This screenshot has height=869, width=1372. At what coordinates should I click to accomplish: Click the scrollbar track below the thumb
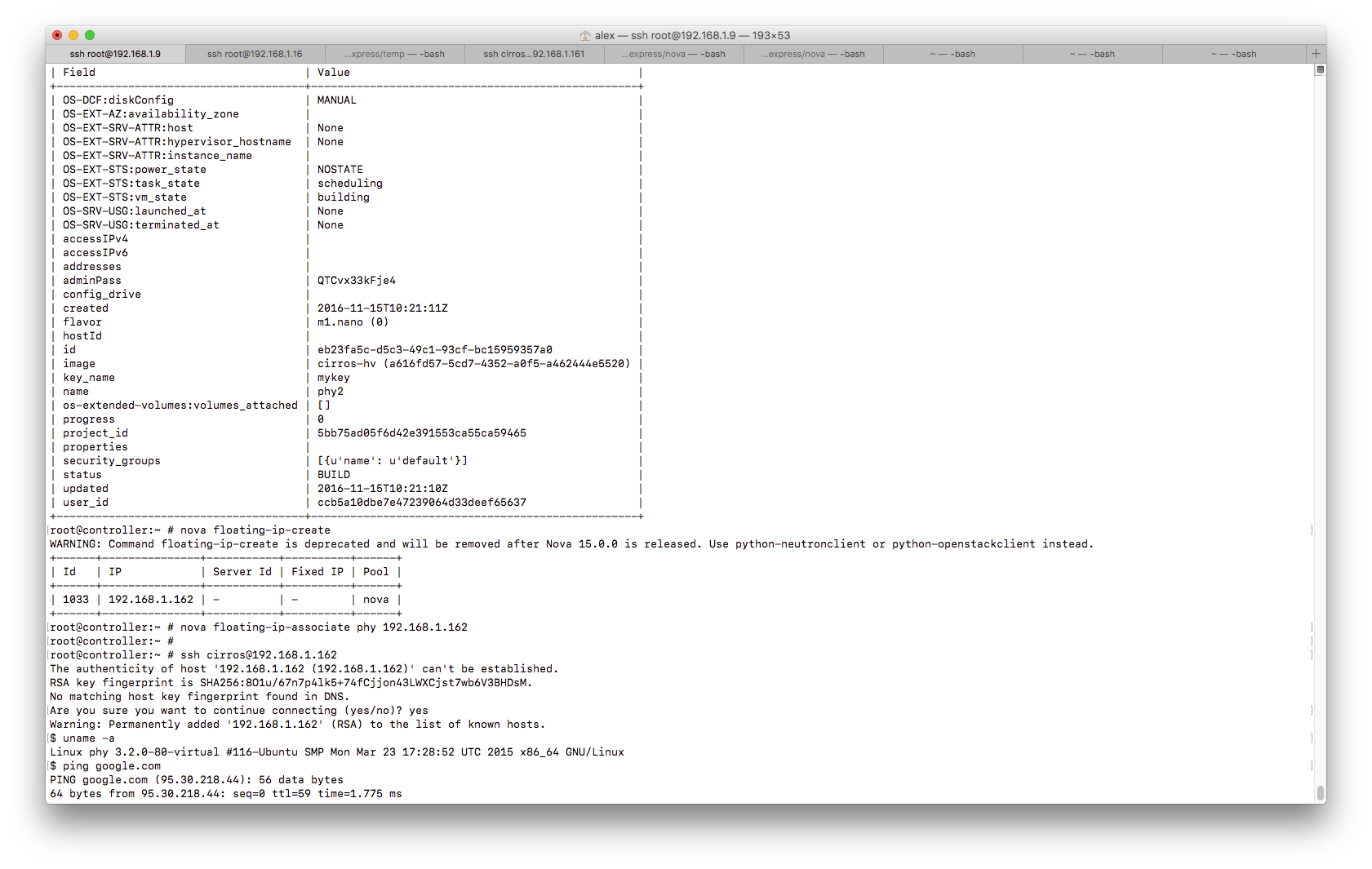pos(1320,408)
